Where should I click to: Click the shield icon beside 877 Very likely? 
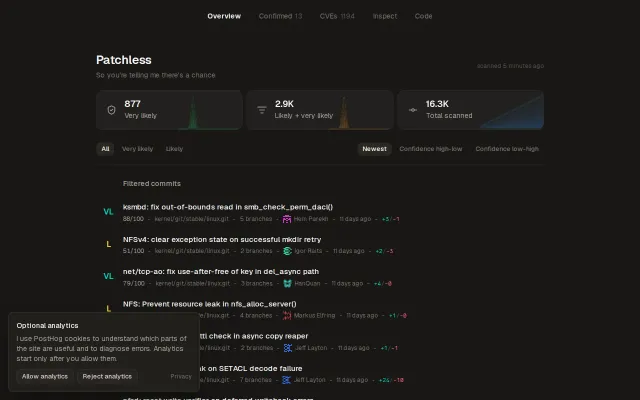tap(111, 110)
